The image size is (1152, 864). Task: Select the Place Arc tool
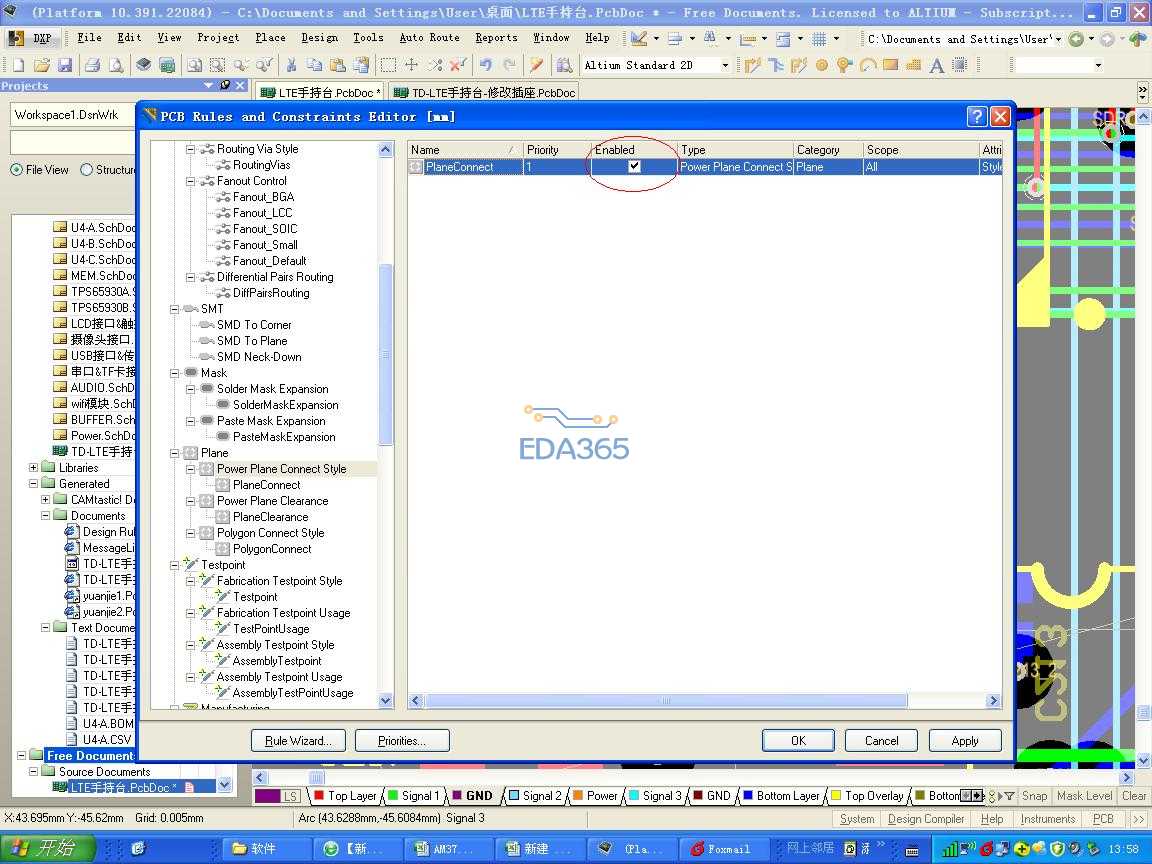(x=868, y=65)
